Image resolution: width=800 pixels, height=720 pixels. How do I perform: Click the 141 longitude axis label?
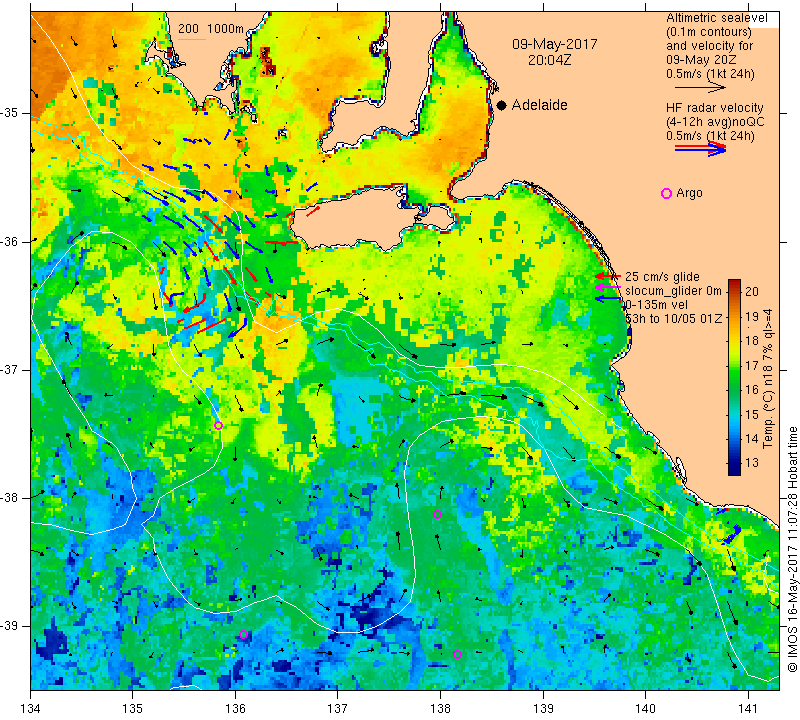[x=748, y=709]
